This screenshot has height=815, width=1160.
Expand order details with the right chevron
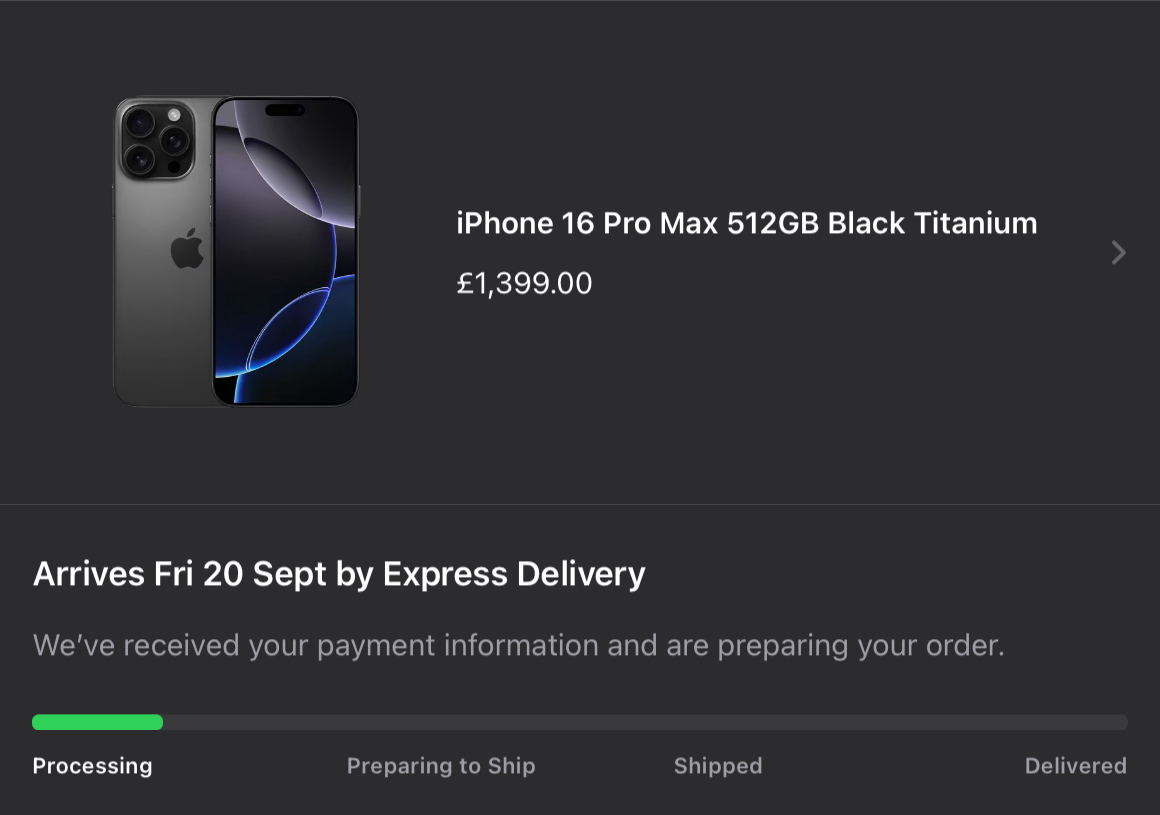[x=1118, y=253]
